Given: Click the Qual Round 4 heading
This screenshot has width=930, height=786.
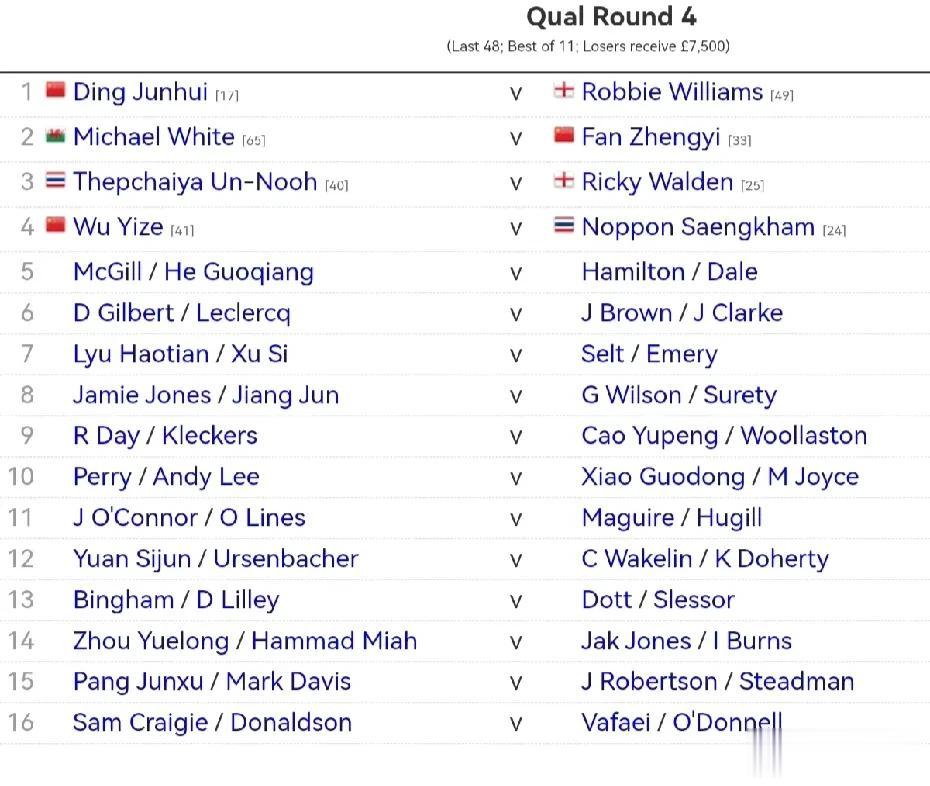Looking at the screenshot, I should [x=611, y=17].
